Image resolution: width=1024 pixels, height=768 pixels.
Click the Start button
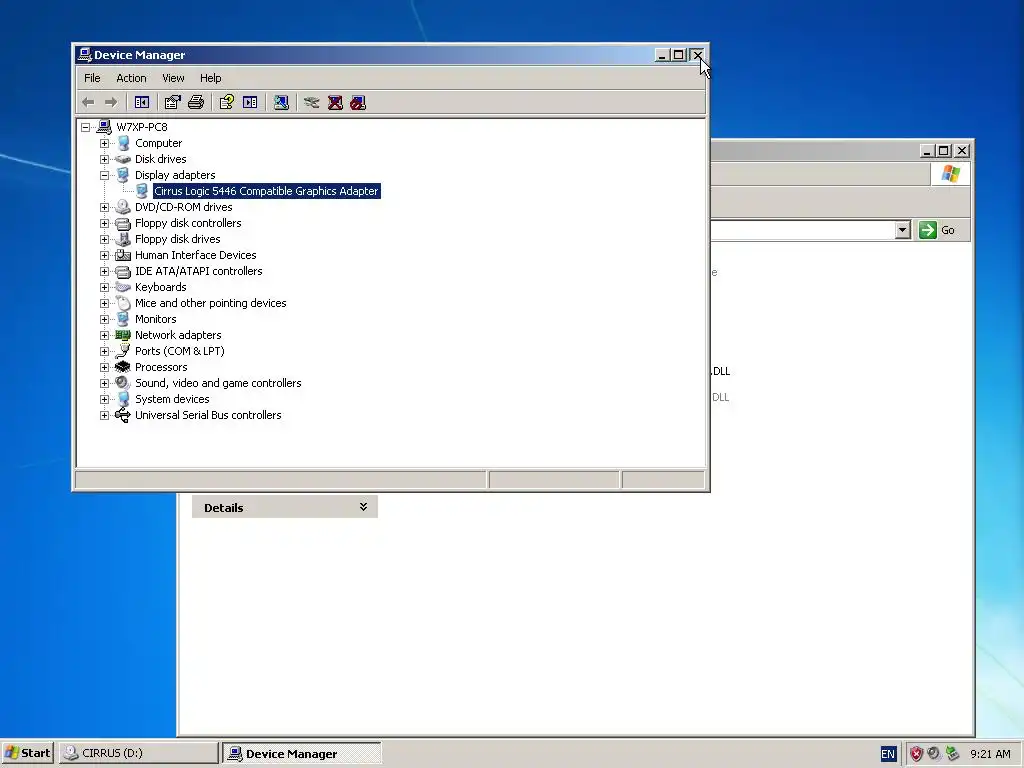[x=27, y=753]
